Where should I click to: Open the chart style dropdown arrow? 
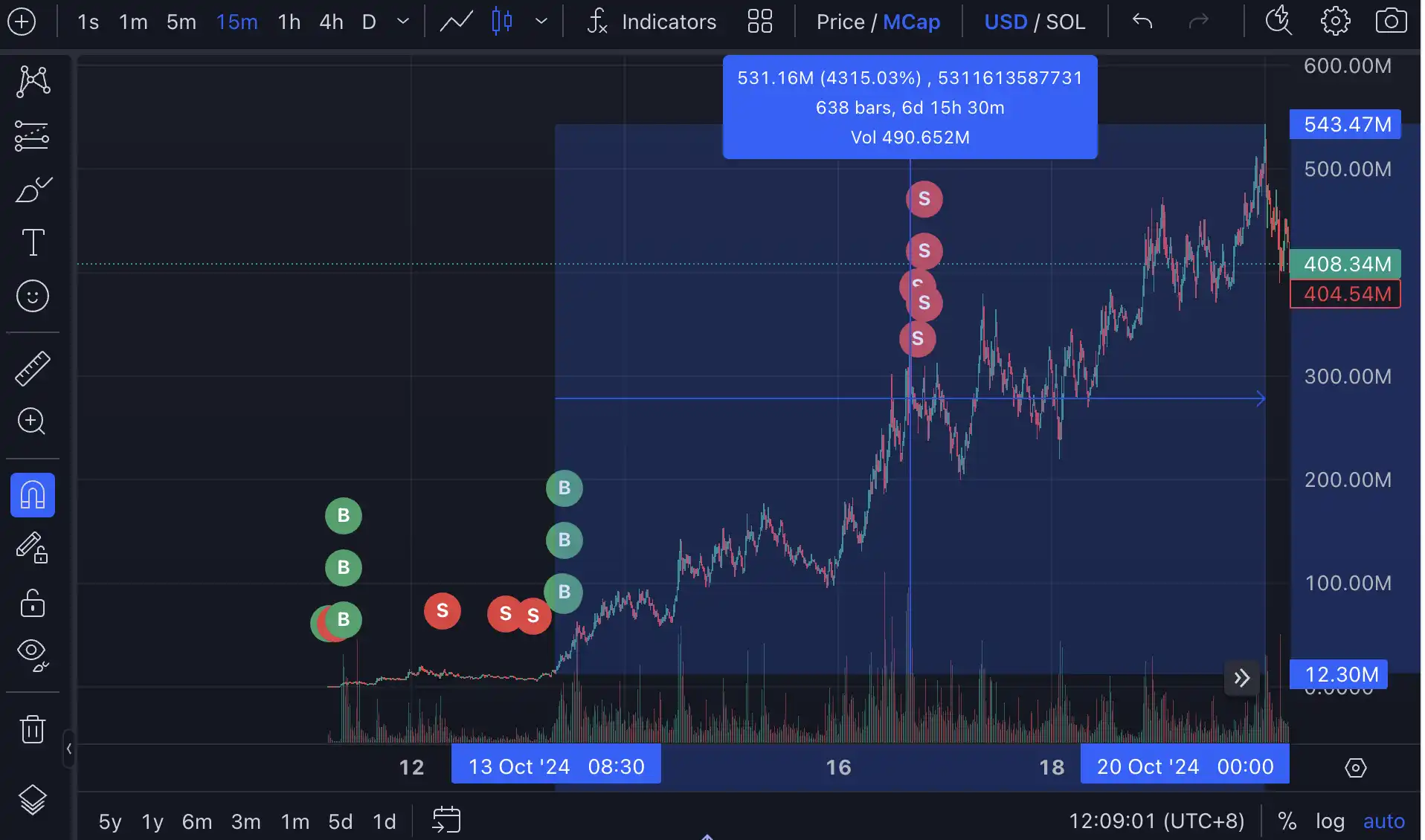coord(541,22)
